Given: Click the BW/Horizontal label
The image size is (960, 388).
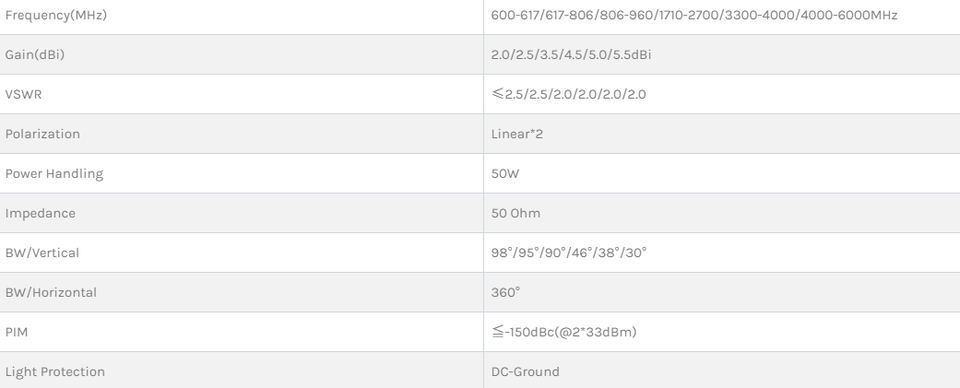Looking at the screenshot, I should [x=51, y=293].
